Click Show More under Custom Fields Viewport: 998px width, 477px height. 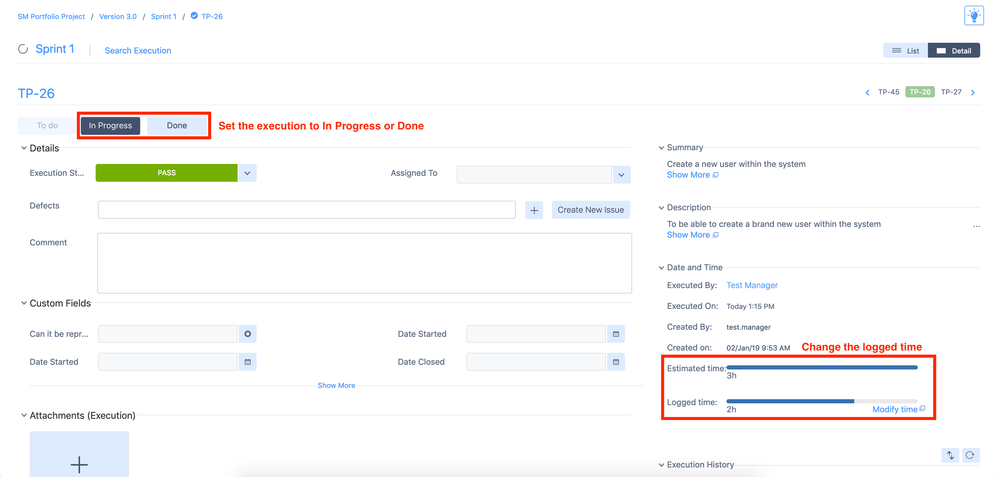pyautogui.click(x=337, y=385)
